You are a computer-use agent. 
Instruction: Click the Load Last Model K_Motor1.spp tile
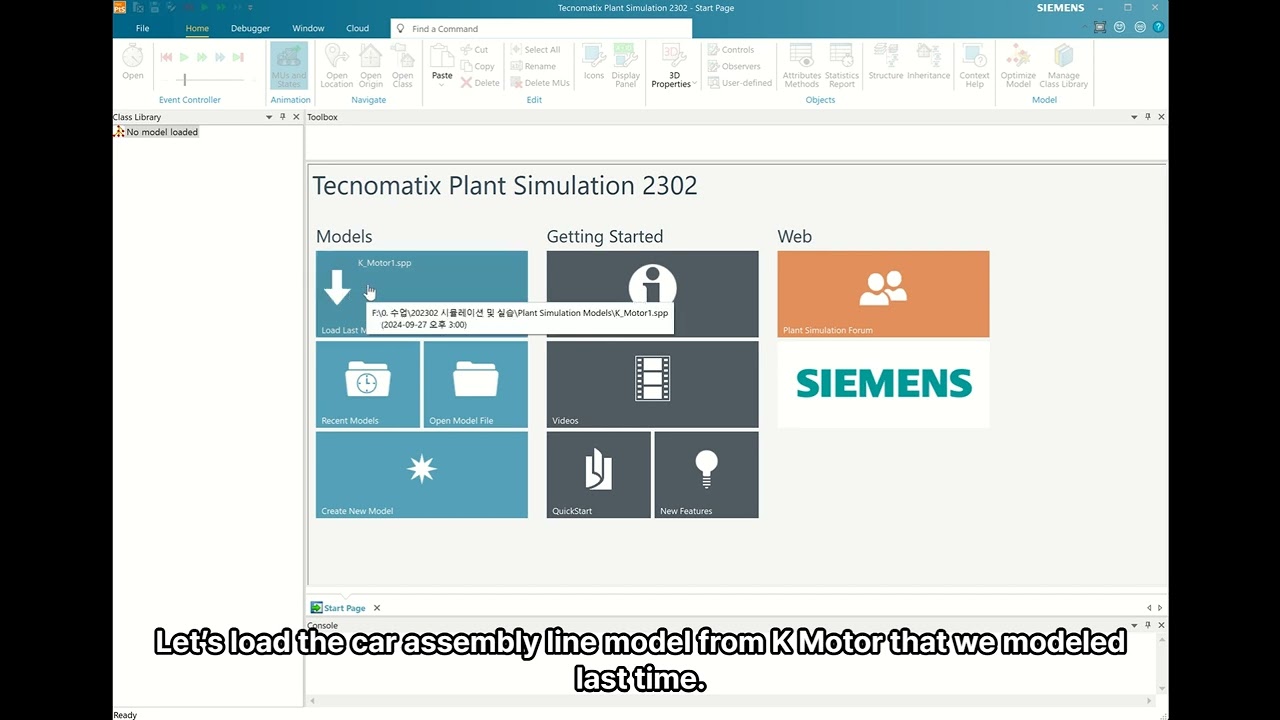click(422, 294)
